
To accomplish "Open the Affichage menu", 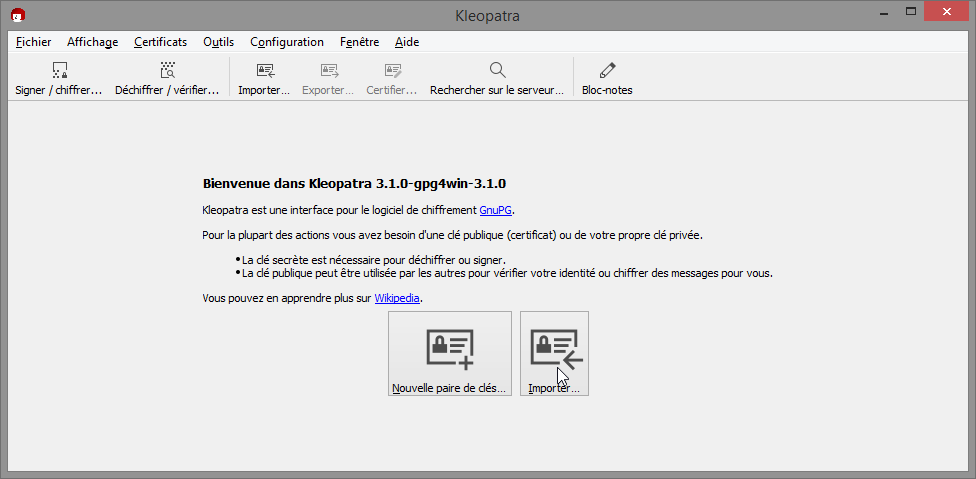I will (93, 42).
